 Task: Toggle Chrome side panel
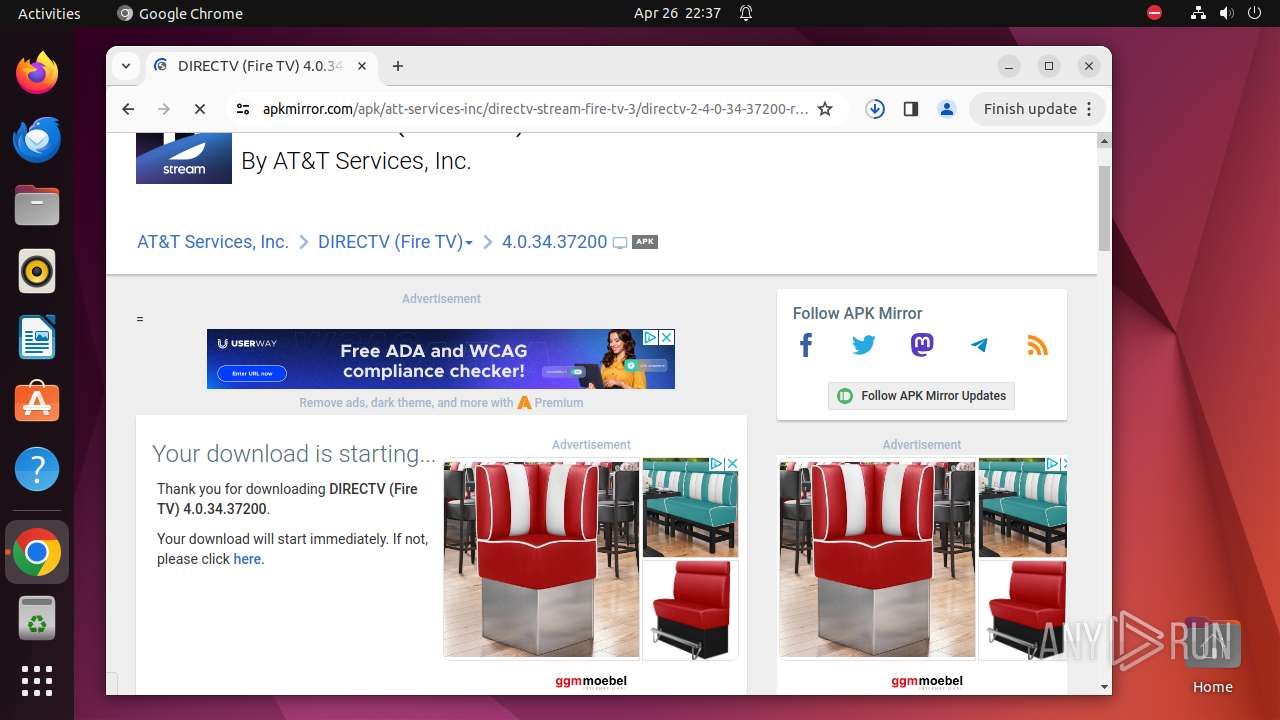pyautogui.click(x=911, y=109)
